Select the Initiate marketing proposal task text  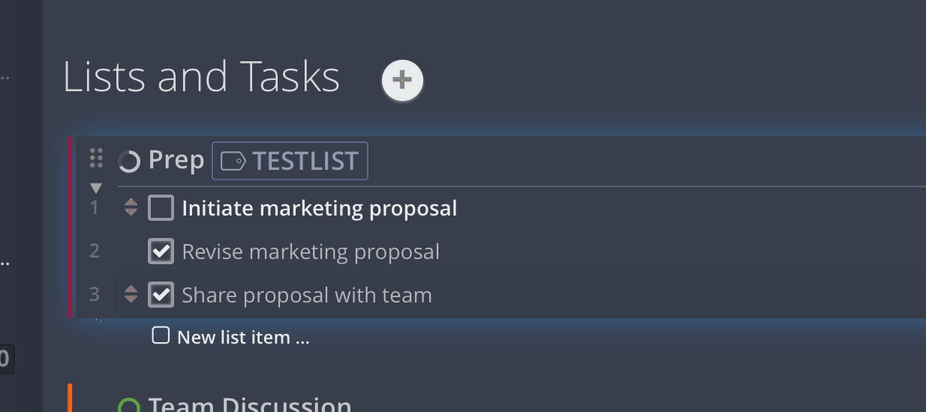[319, 208]
